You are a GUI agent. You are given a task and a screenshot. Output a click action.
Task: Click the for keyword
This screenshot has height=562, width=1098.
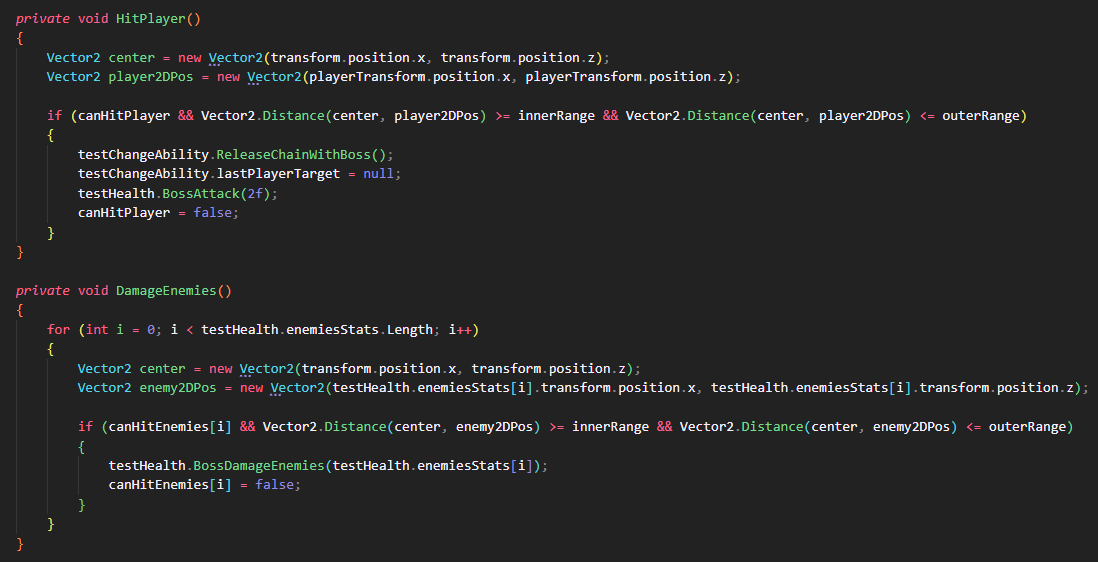(x=58, y=330)
